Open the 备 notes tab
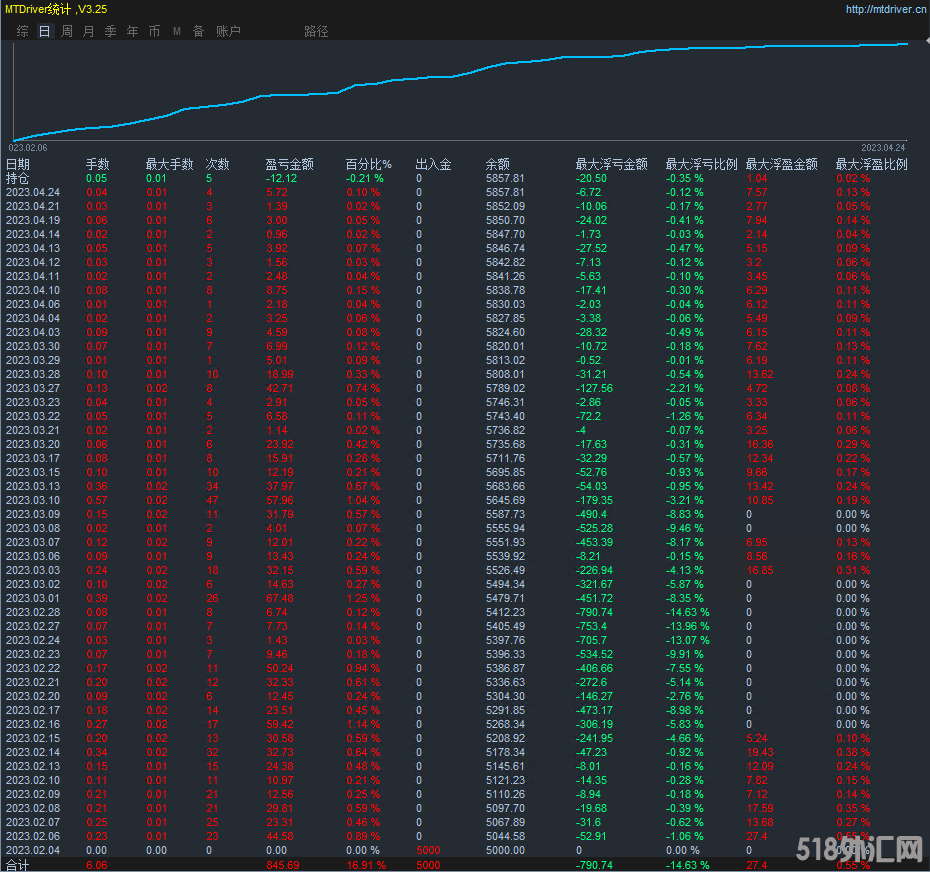The image size is (930, 873). pos(198,31)
